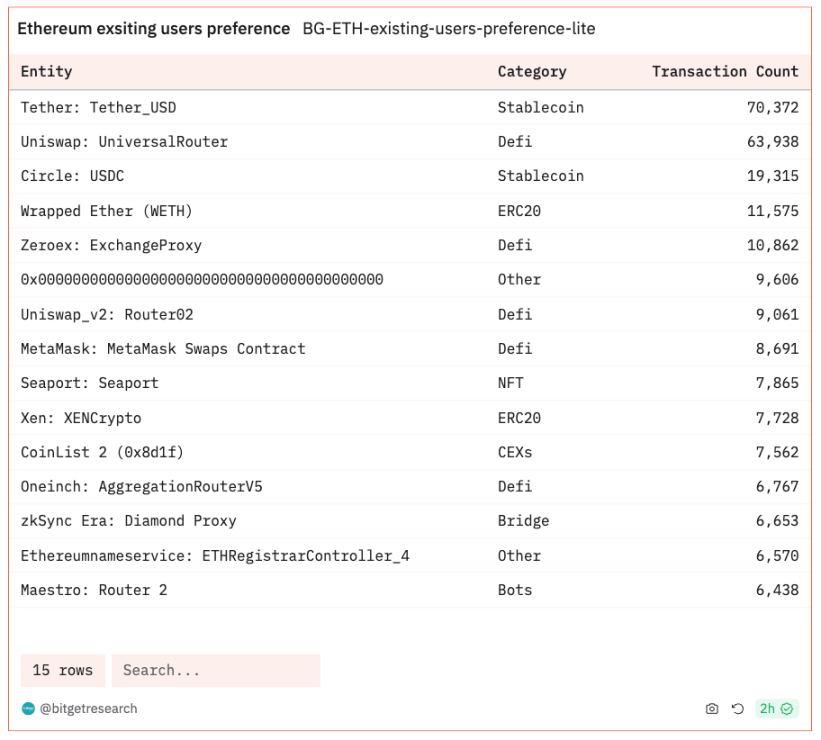Open the Ethereum exsiting users preference title

pyautogui.click(x=154, y=29)
